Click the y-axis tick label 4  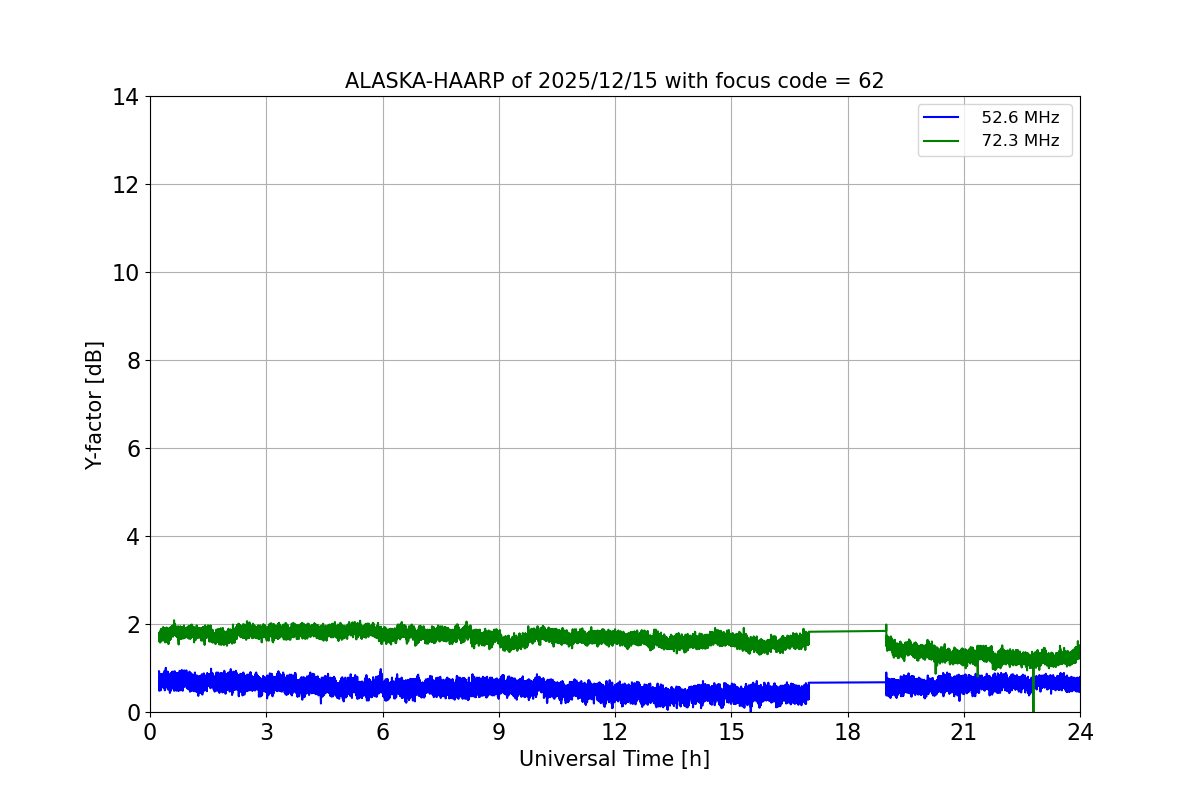point(133,537)
